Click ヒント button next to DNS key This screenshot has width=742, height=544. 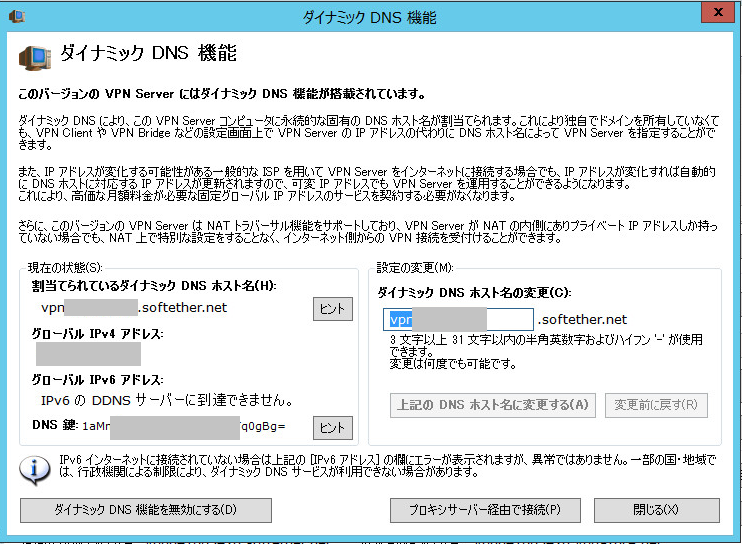[x=333, y=428]
